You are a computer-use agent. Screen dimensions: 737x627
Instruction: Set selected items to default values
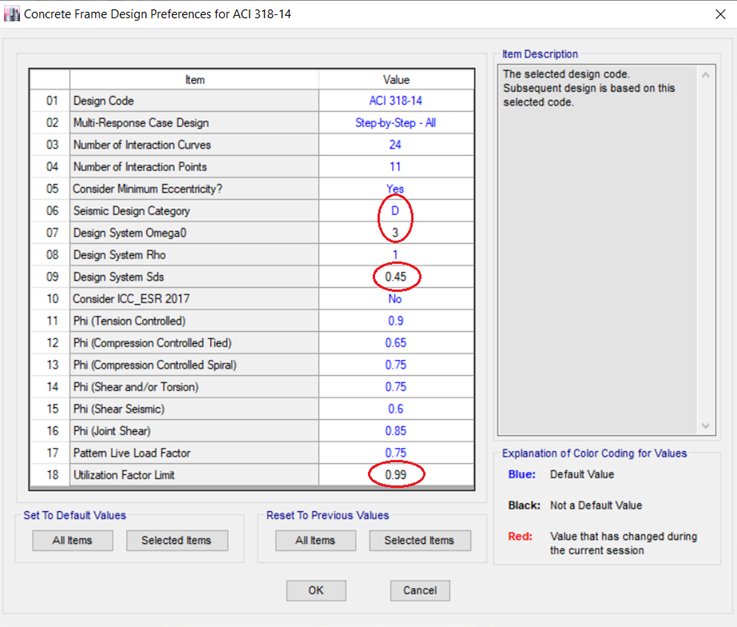coord(176,540)
